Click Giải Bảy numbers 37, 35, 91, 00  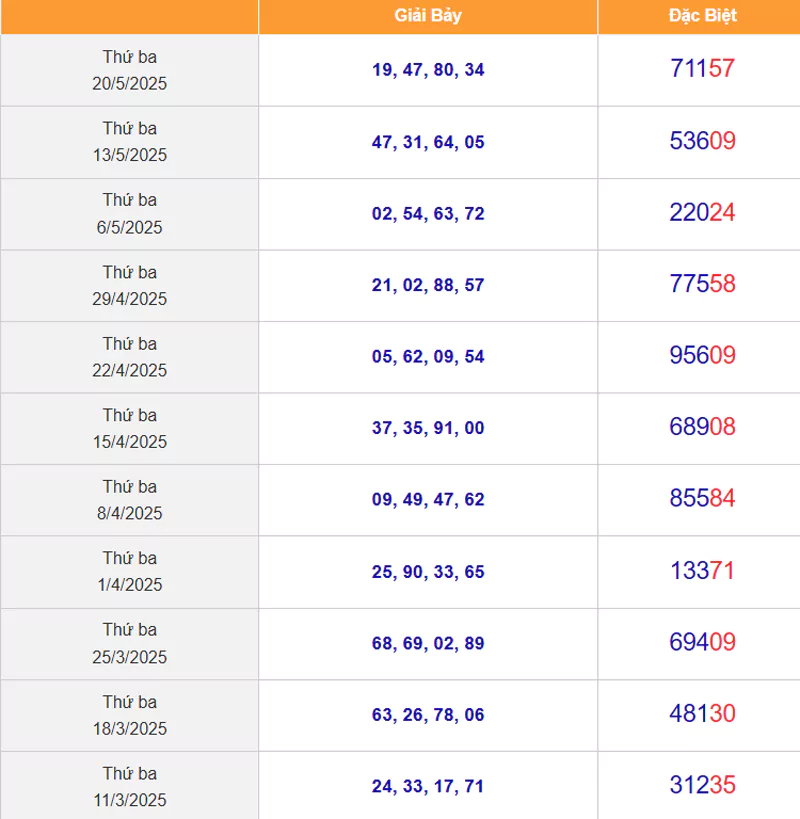pyautogui.click(x=428, y=428)
